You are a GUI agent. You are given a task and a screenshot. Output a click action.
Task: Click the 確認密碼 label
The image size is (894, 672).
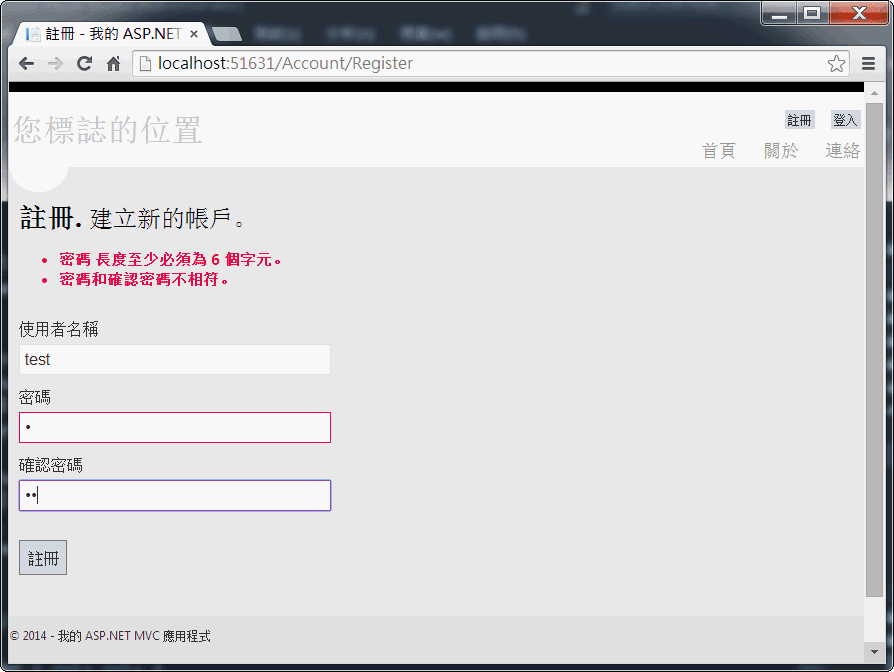[x=51, y=465]
